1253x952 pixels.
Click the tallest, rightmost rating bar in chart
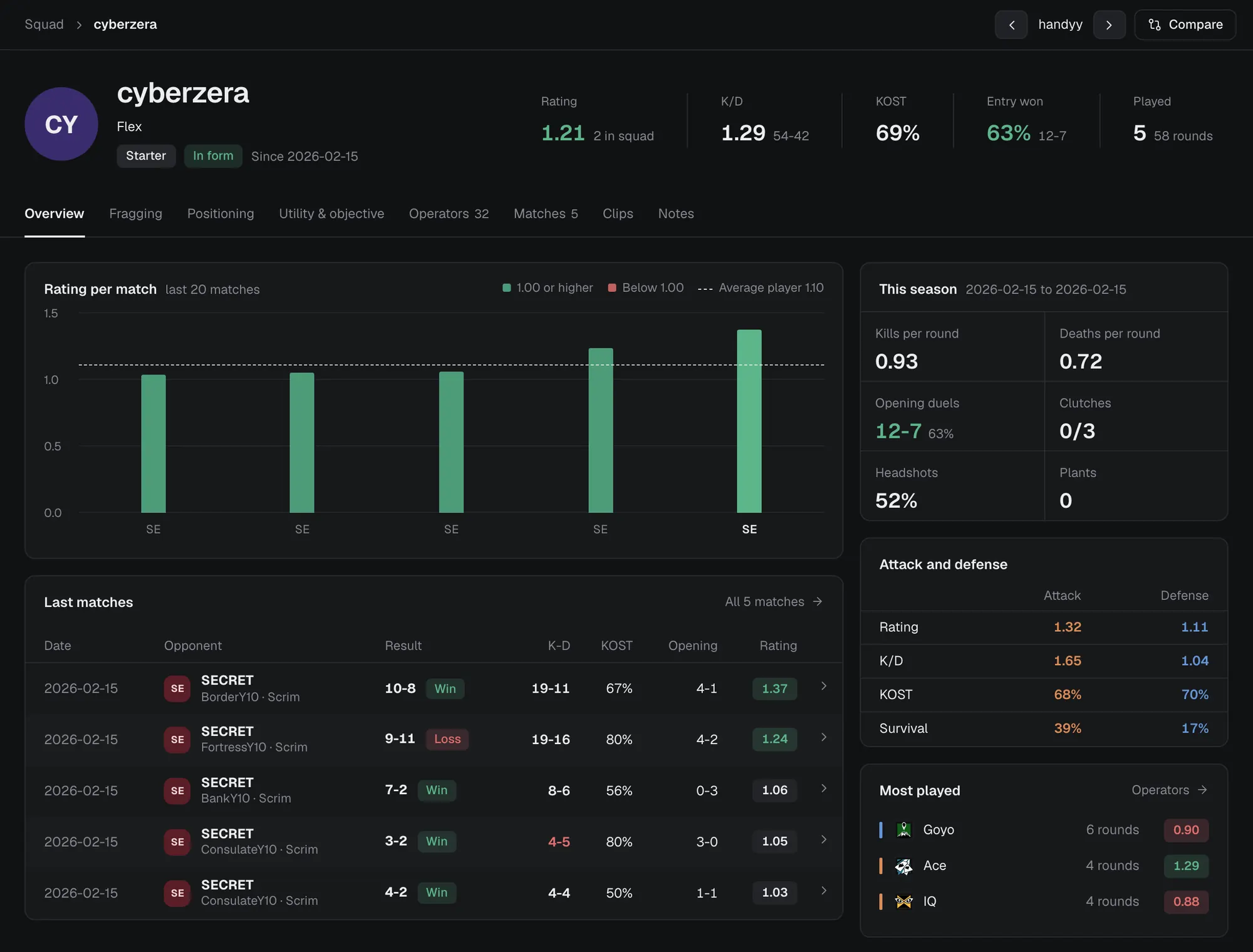pos(749,421)
